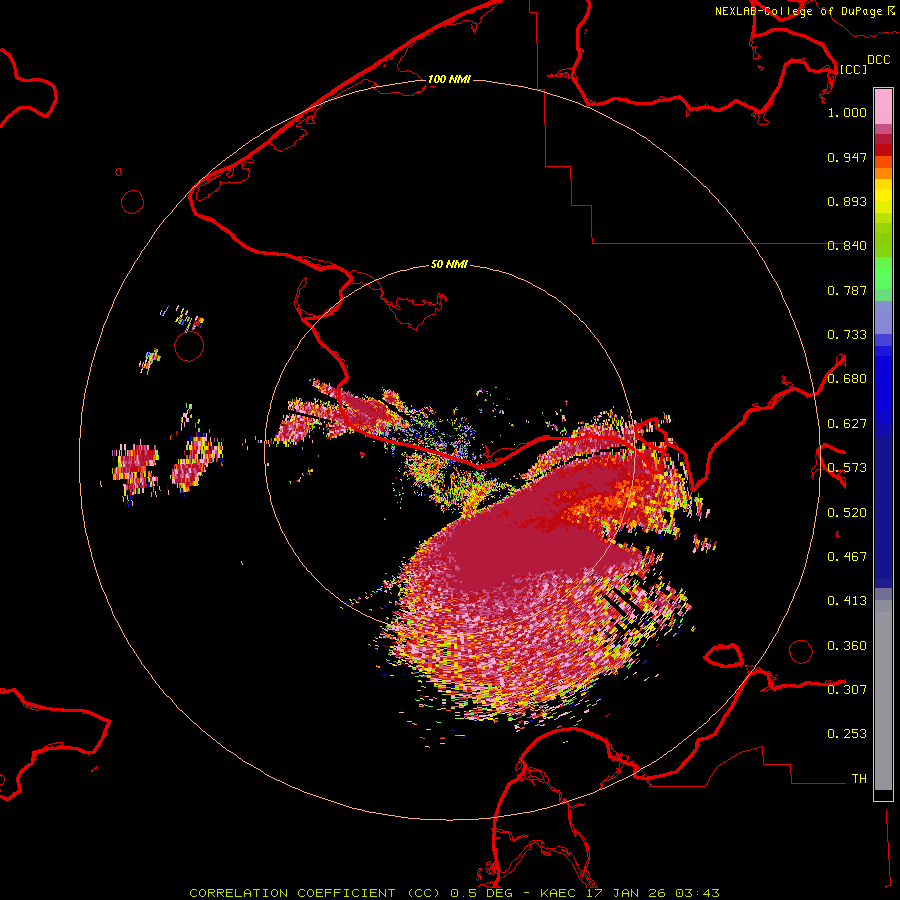
Task: Click the TH threshold label
Action: pos(859,779)
